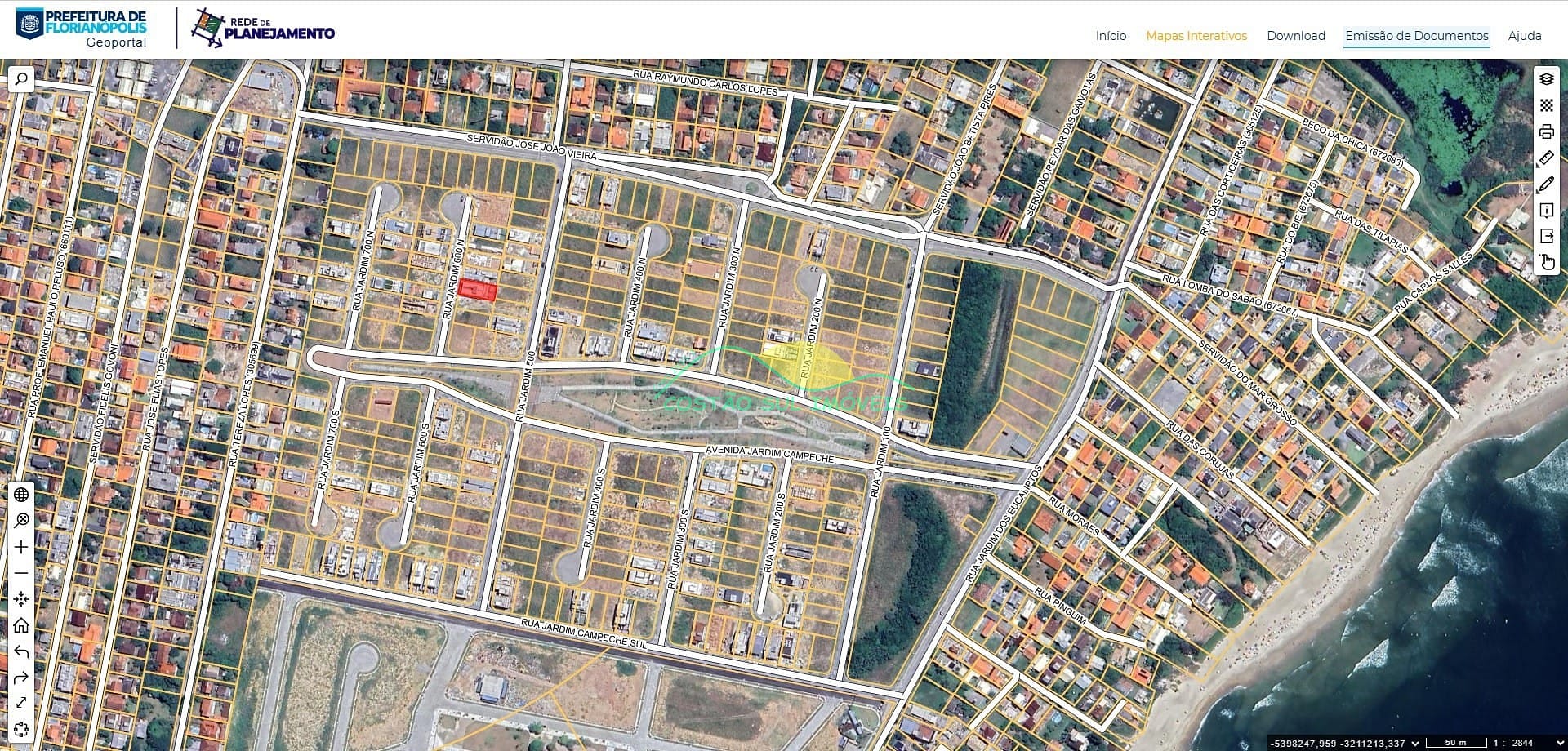The width and height of the screenshot is (1568, 751).
Task: Click the globe full extent icon
Action: [x=21, y=495]
